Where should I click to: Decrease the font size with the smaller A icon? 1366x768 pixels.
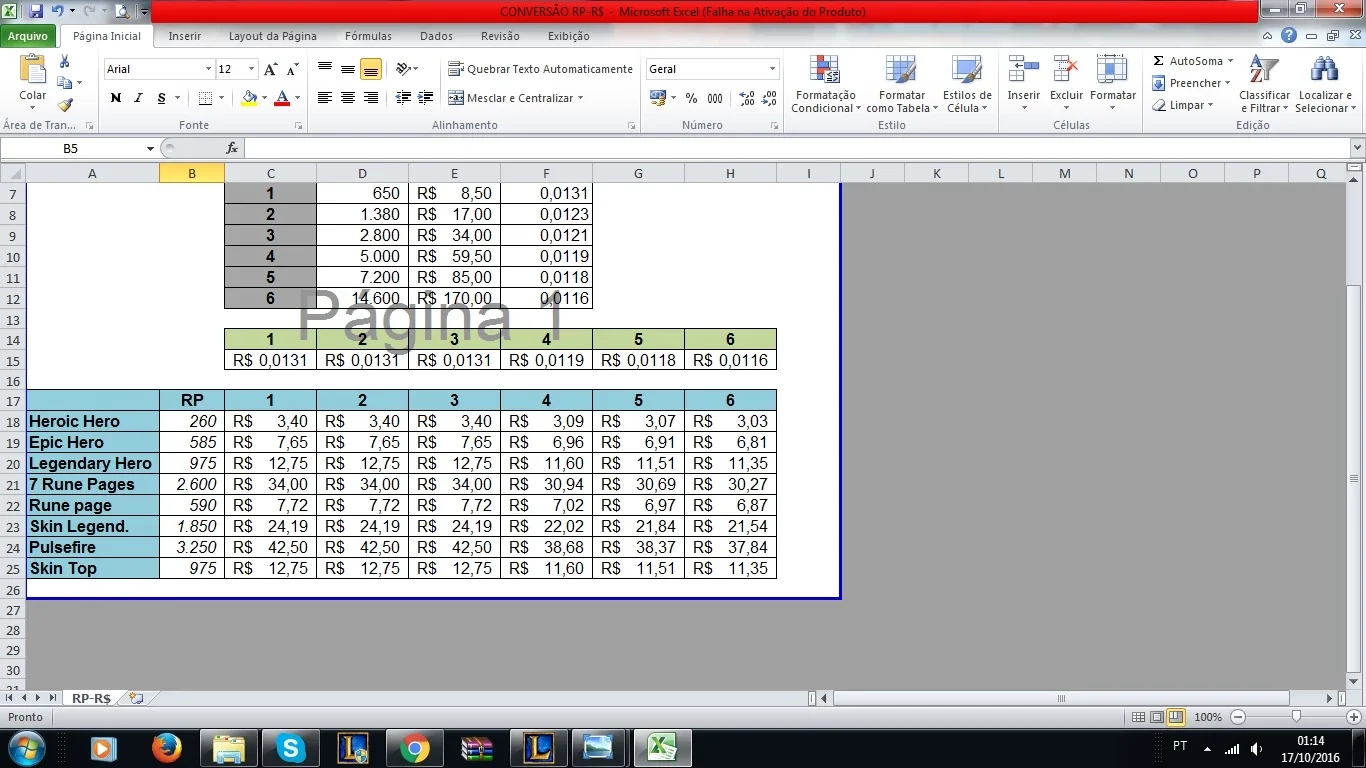click(293, 69)
